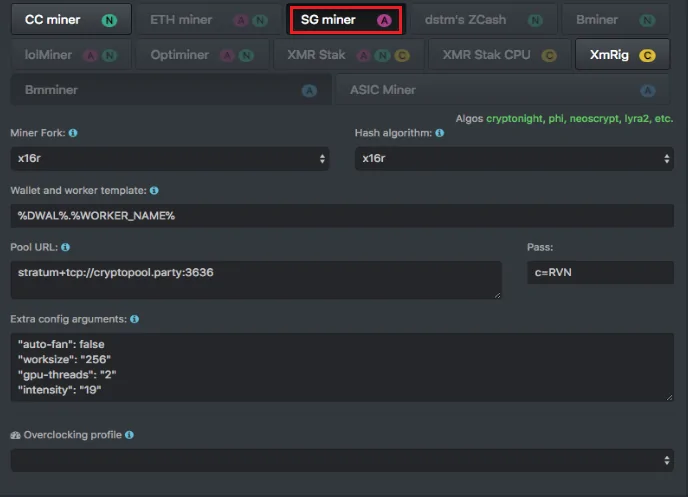This screenshot has height=497, width=688.
Task: Click the A badge on Optiminer
Action: tap(227, 55)
